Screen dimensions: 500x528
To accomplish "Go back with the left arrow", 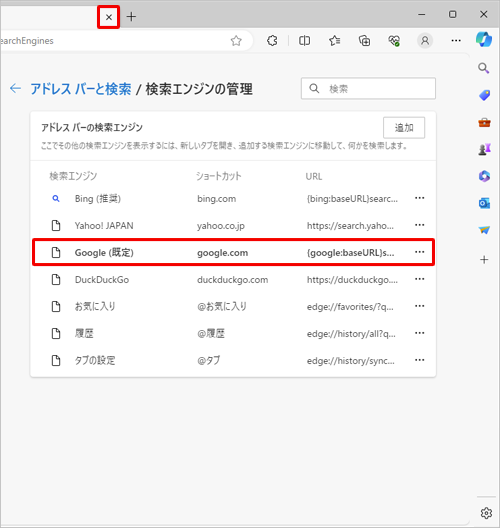I will pos(15,89).
